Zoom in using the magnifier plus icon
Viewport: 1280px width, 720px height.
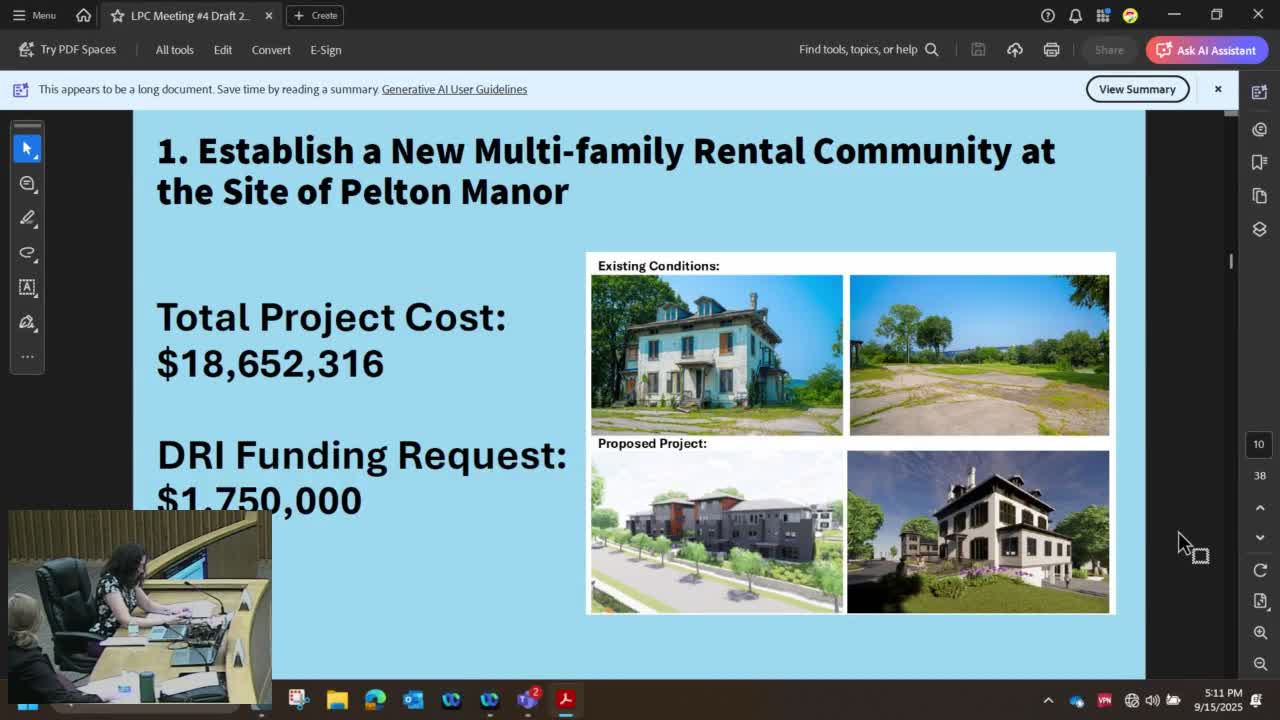[1260, 633]
